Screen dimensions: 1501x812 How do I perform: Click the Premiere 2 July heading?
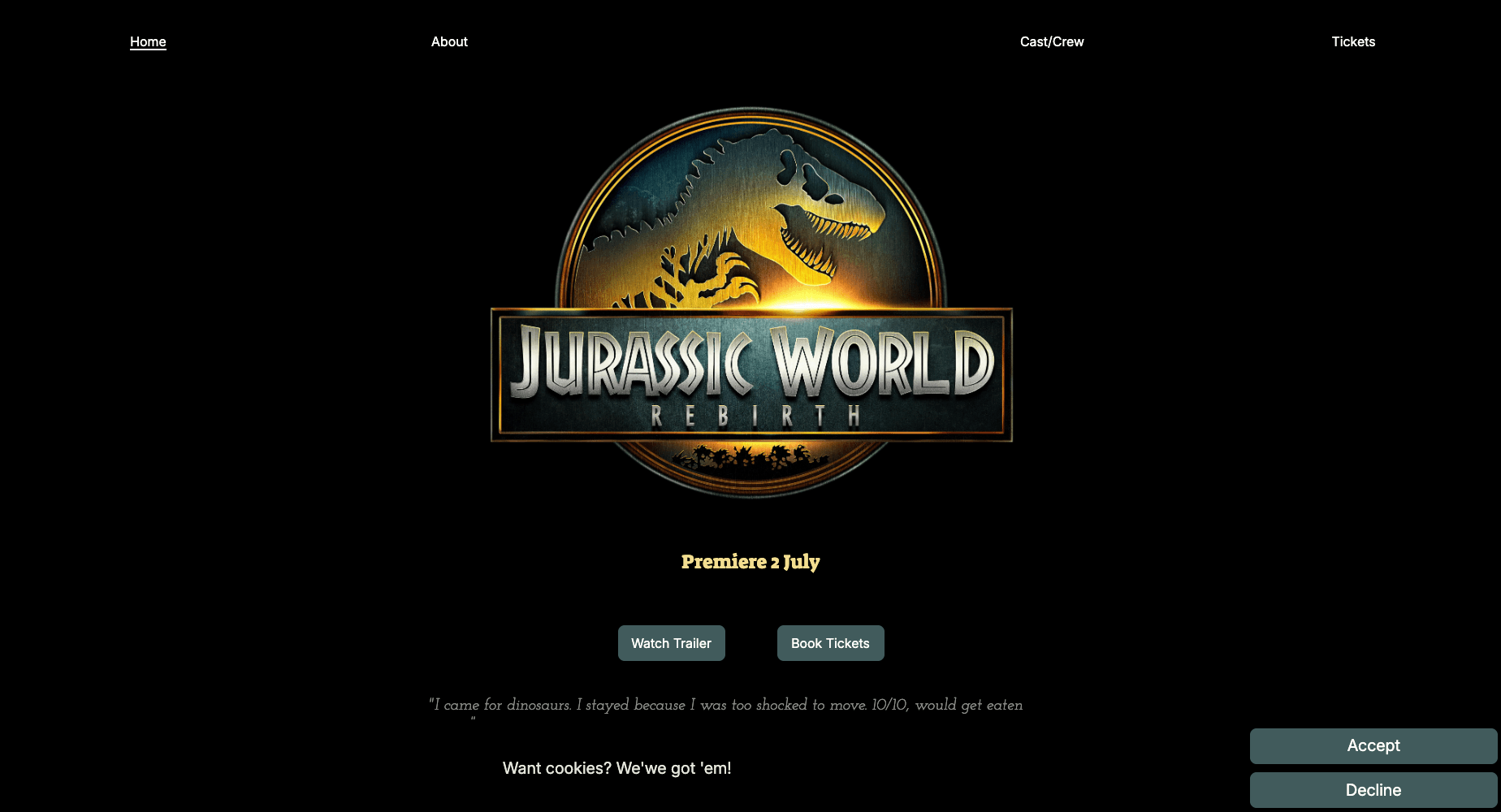coord(750,562)
